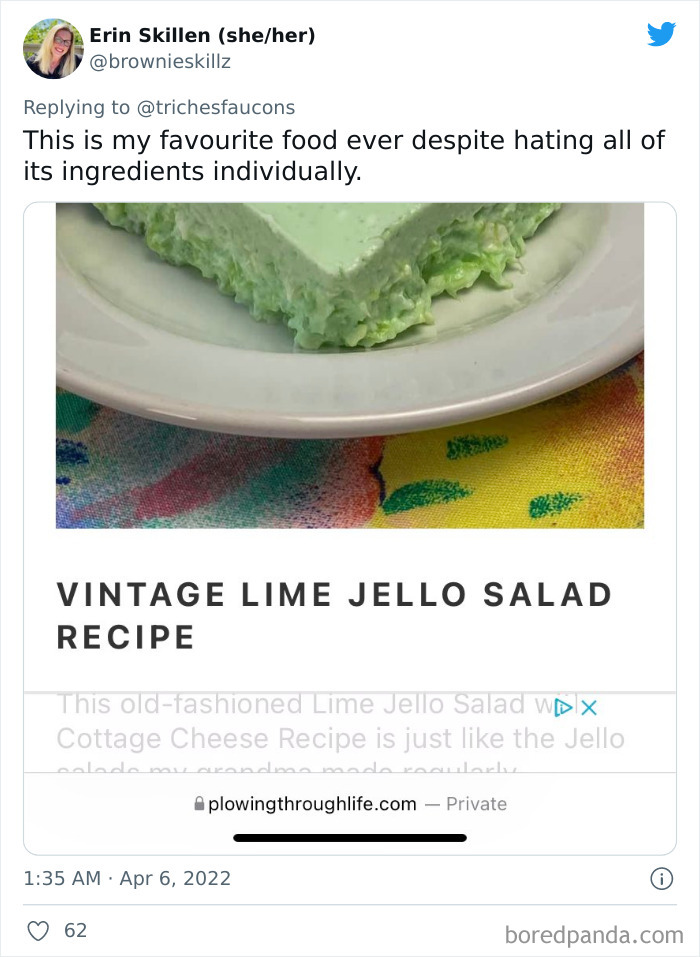Like the tweet with heart icon
This screenshot has width=700, height=957.
(x=38, y=931)
